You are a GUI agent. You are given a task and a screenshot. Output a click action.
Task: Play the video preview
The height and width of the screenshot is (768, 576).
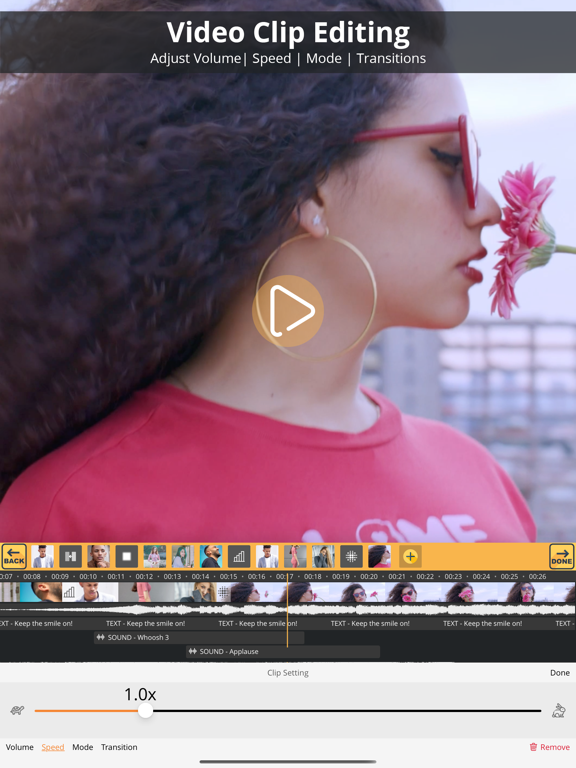[288, 311]
